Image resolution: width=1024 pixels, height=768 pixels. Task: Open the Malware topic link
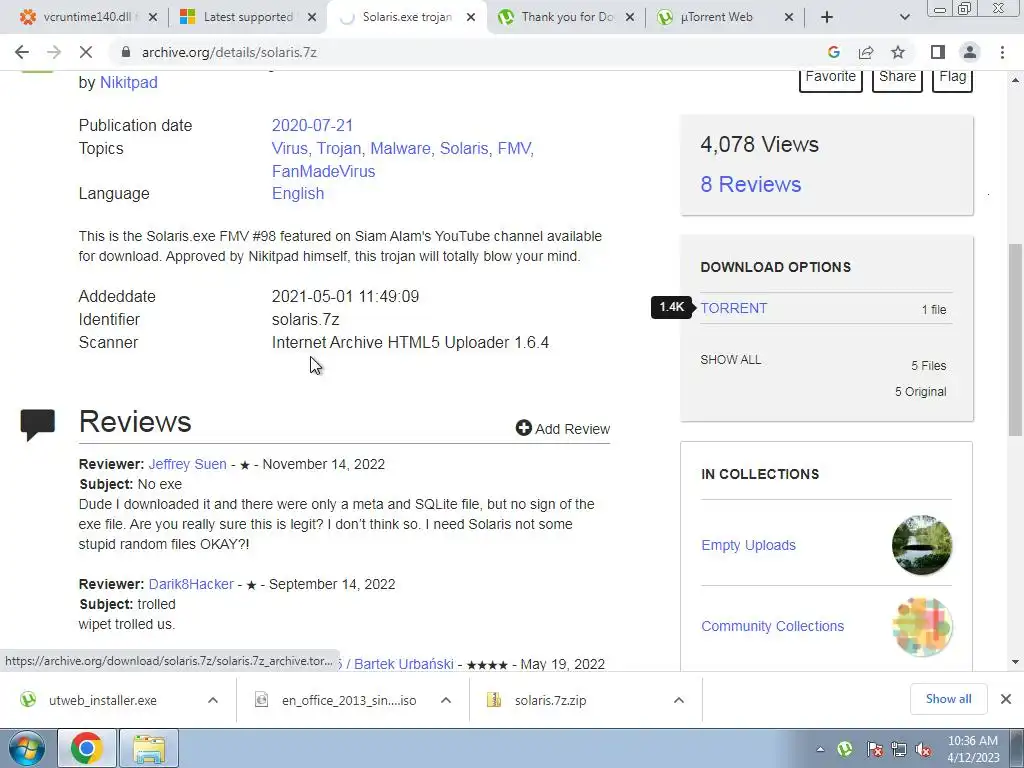pyautogui.click(x=402, y=148)
